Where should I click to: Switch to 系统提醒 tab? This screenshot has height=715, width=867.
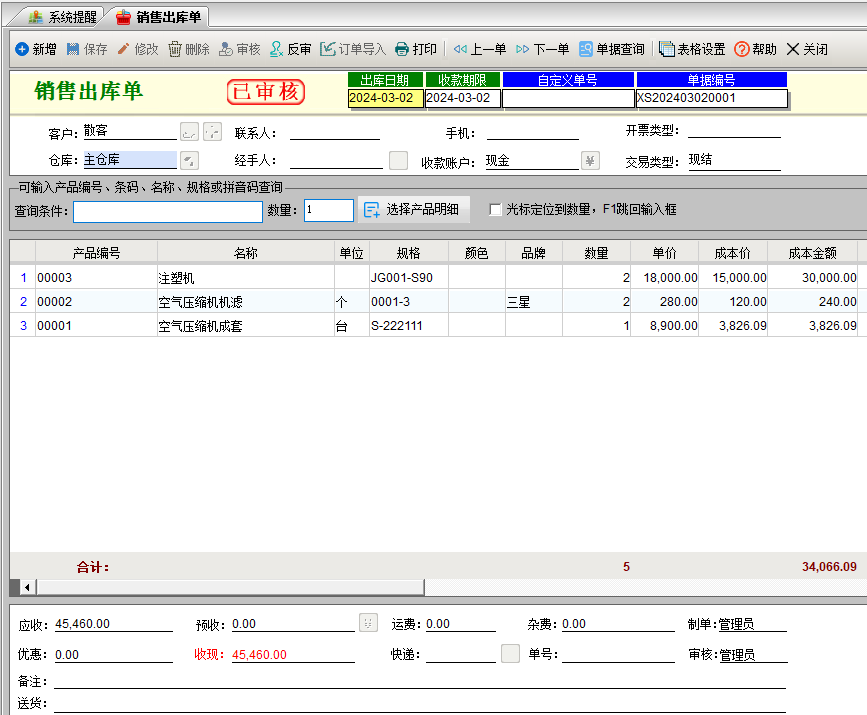[62, 17]
